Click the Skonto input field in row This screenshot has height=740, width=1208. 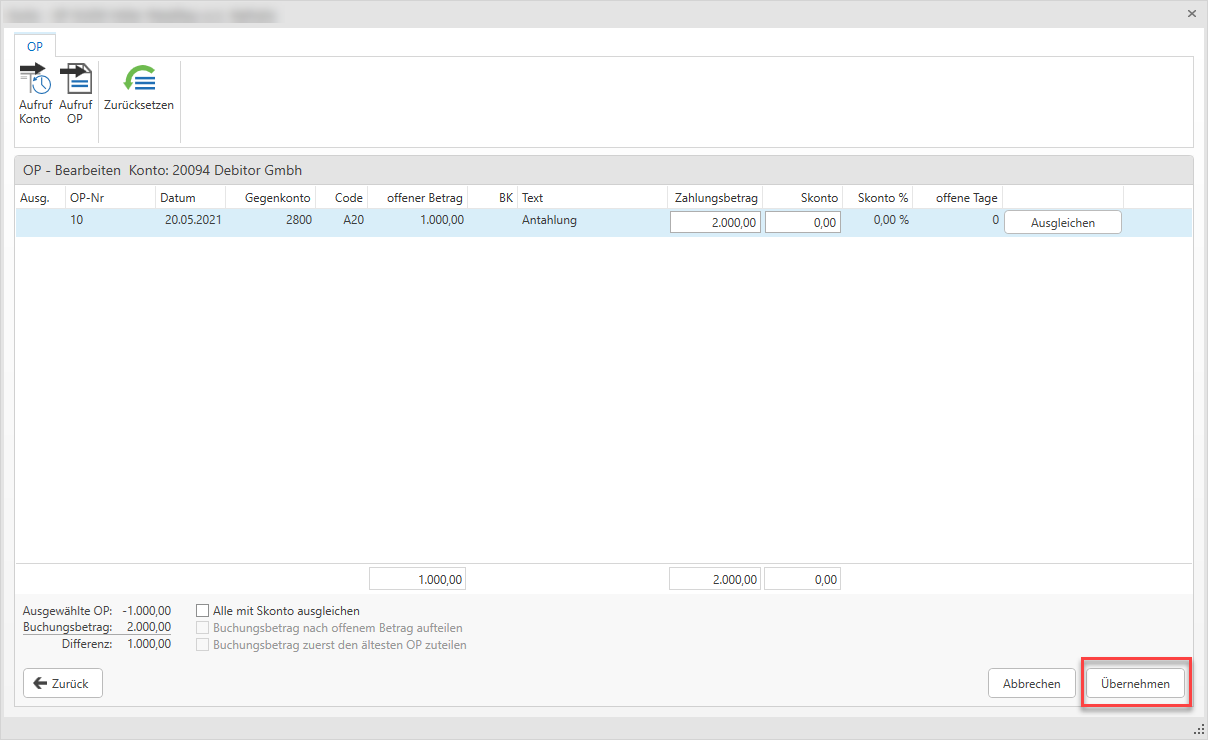point(802,223)
